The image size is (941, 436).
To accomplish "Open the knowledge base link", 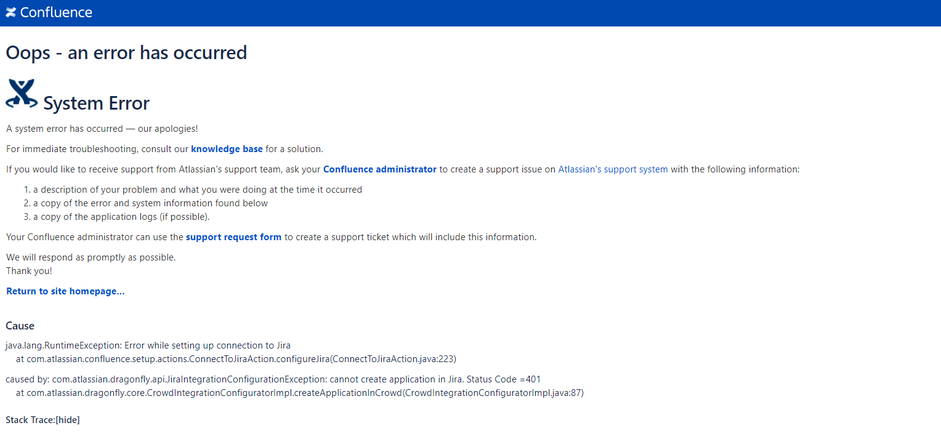I will click(x=227, y=149).
